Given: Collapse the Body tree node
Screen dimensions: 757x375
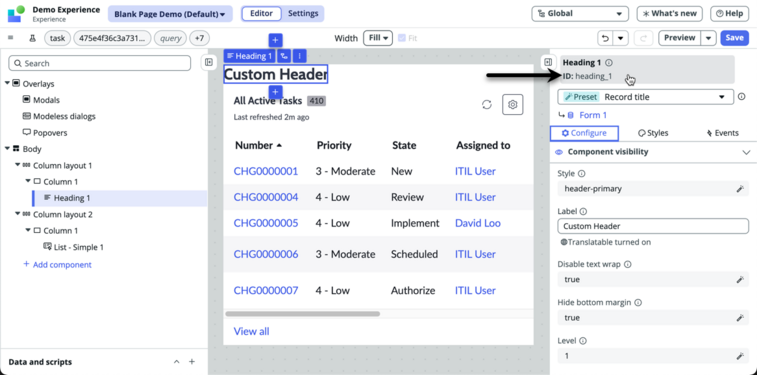Looking at the screenshot, I should [7, 149].
